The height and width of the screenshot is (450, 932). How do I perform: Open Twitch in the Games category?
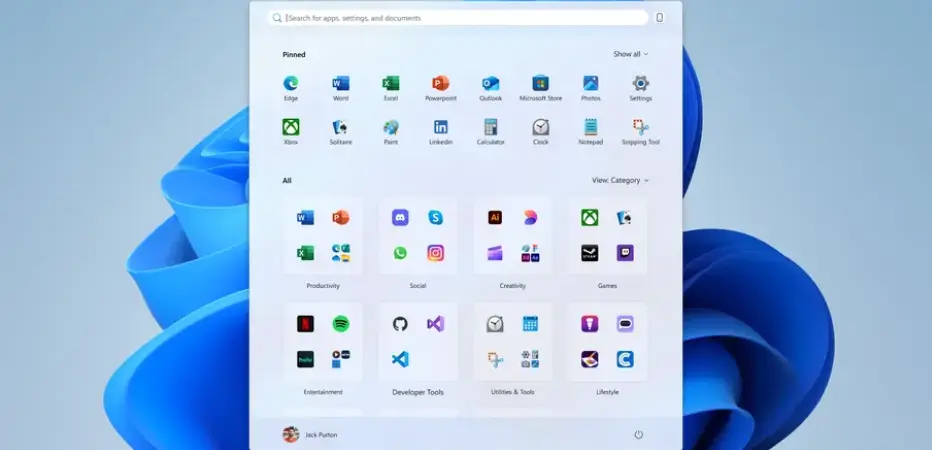[x=625, y=253]
